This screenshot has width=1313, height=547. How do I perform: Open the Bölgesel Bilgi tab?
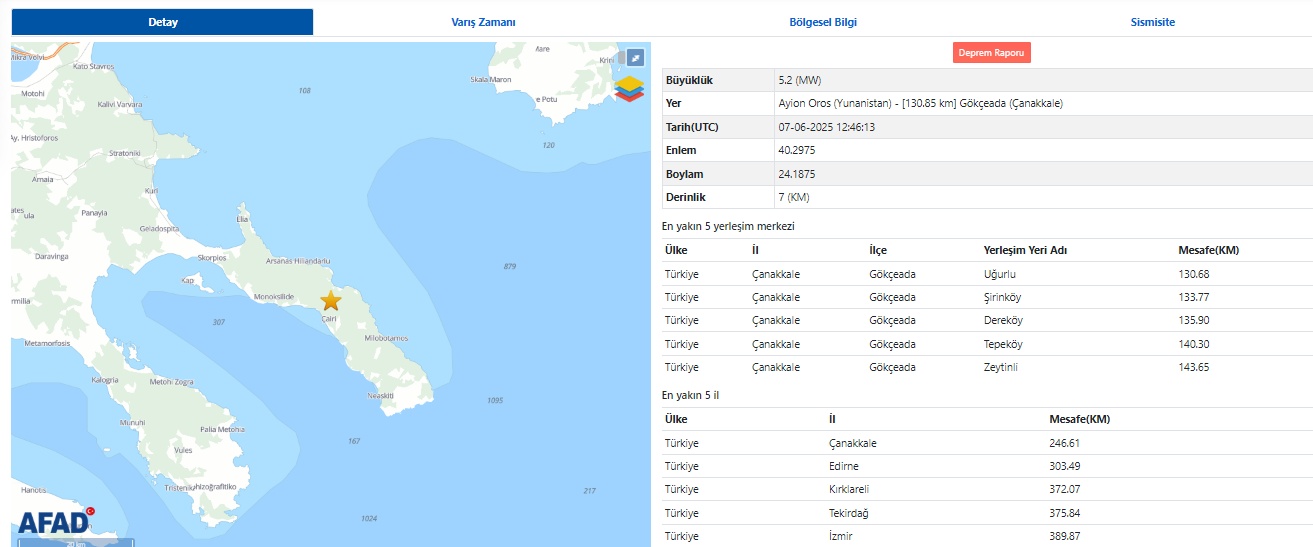point(823,22)
